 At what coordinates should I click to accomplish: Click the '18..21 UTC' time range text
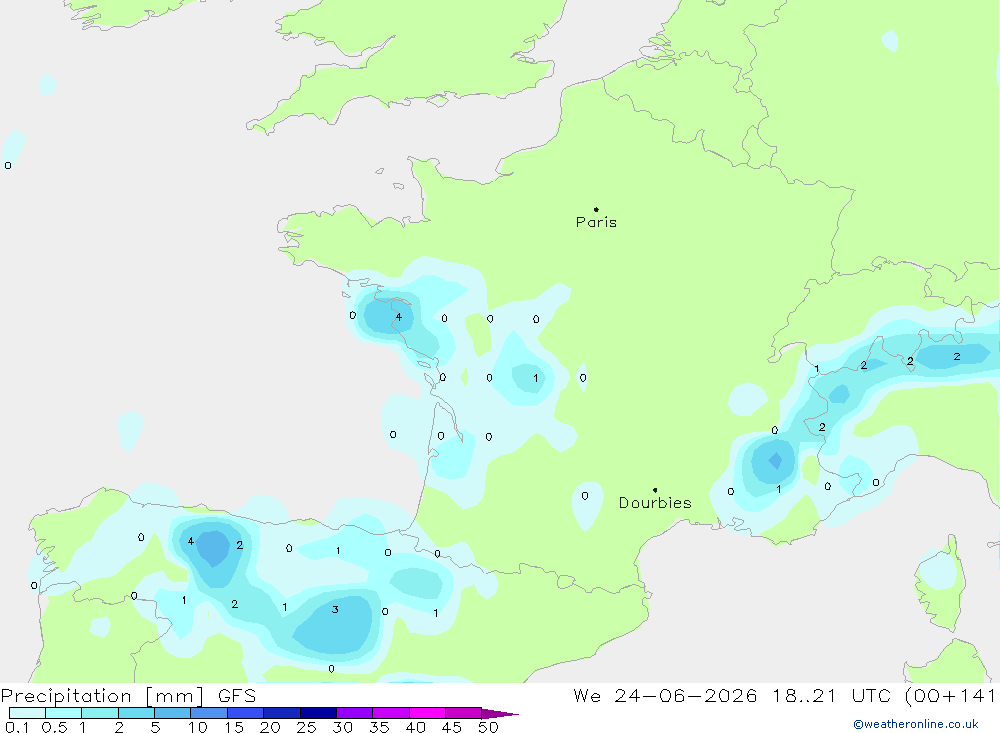(831, 695)
